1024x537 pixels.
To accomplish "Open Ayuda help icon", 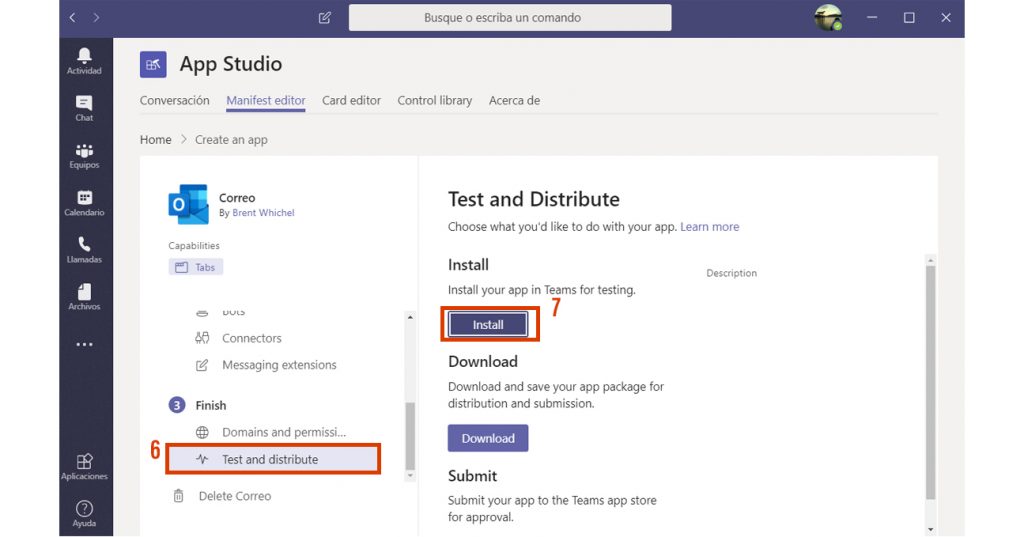I will tap(84, 513).
